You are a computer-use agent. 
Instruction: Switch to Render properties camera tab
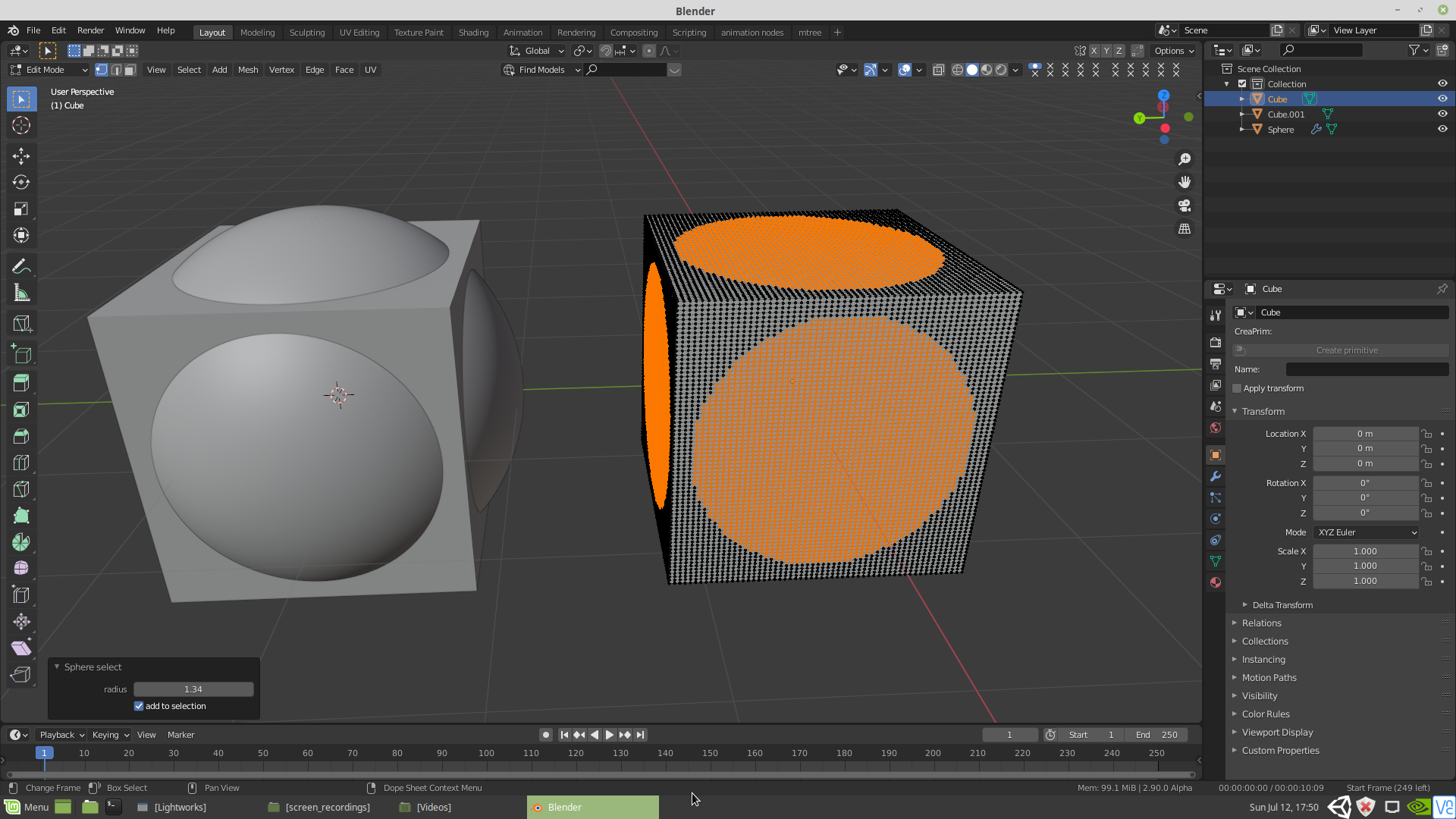click(x=1215, y=342)
